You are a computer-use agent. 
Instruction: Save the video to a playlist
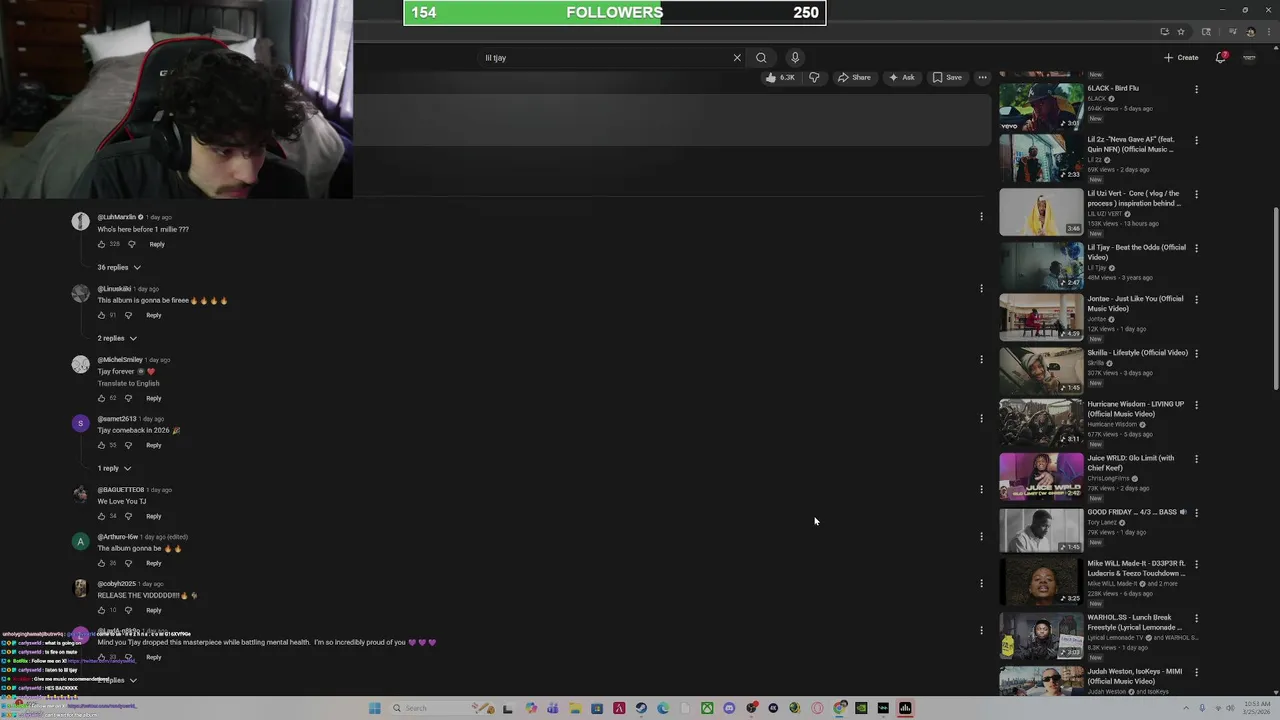[x=947, y=77]
